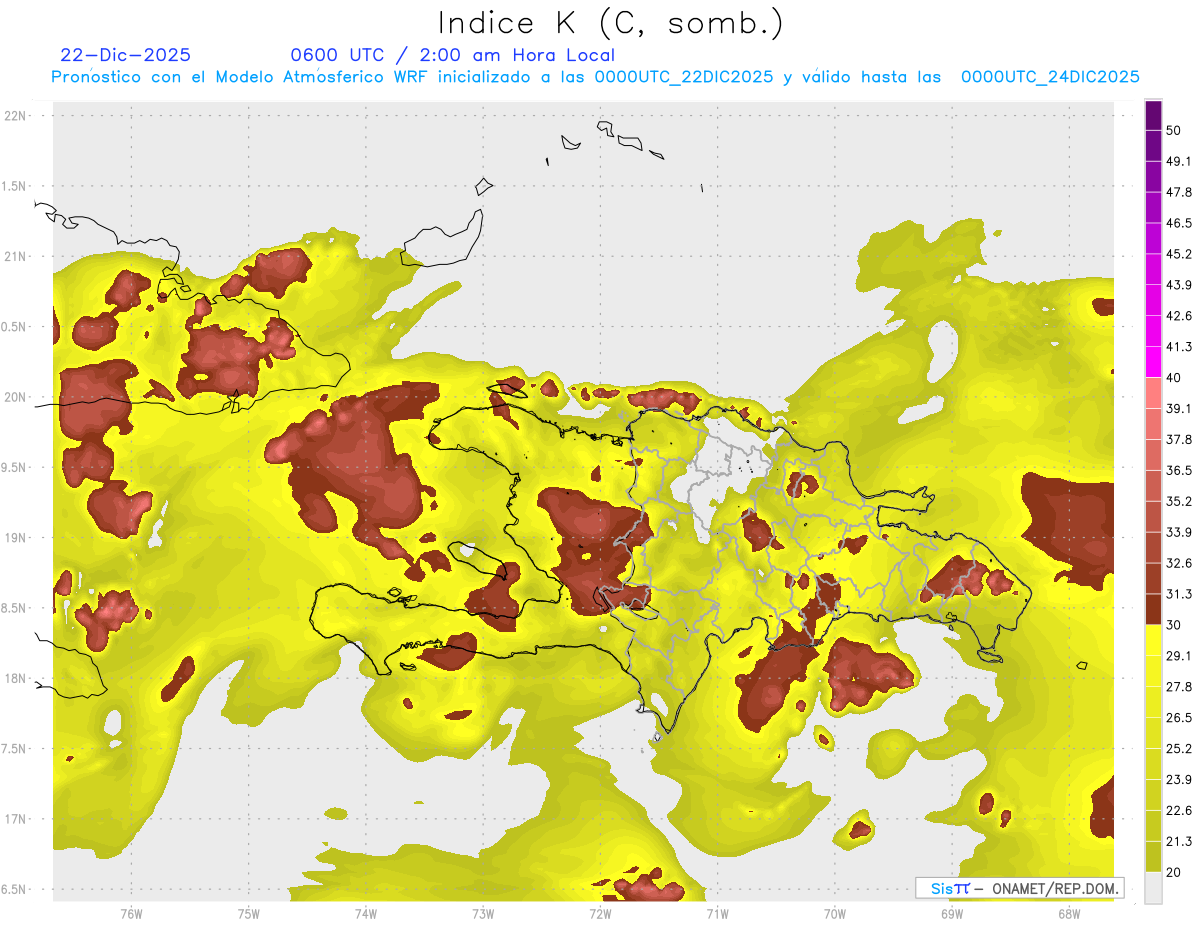
Task: Click the 72W longitude label
Action: pyautogui.click(x=599, y=913)
